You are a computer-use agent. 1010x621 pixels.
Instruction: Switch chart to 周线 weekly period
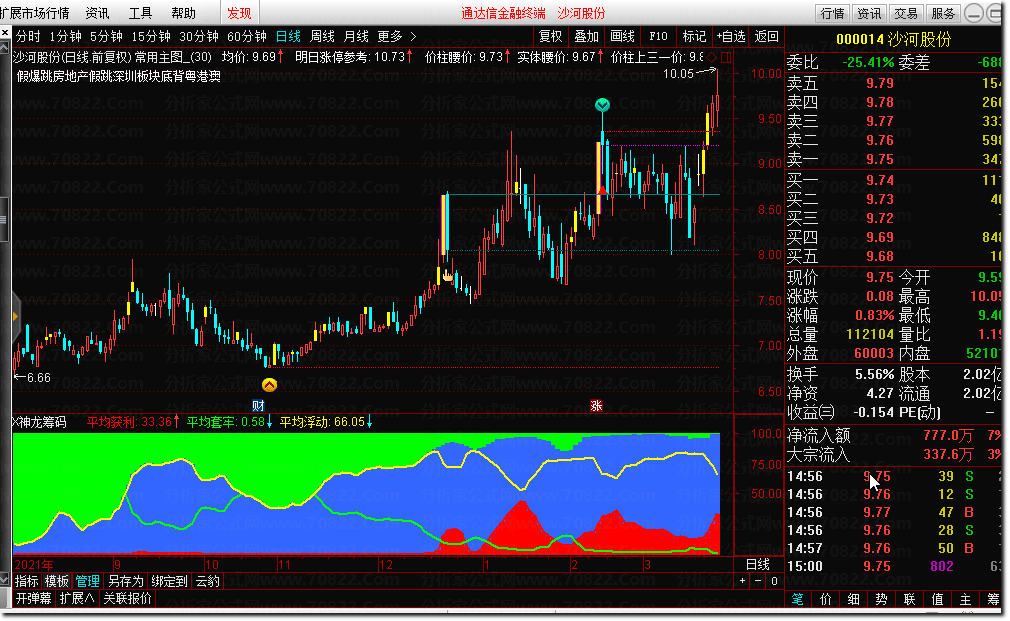tap(322, 37)
